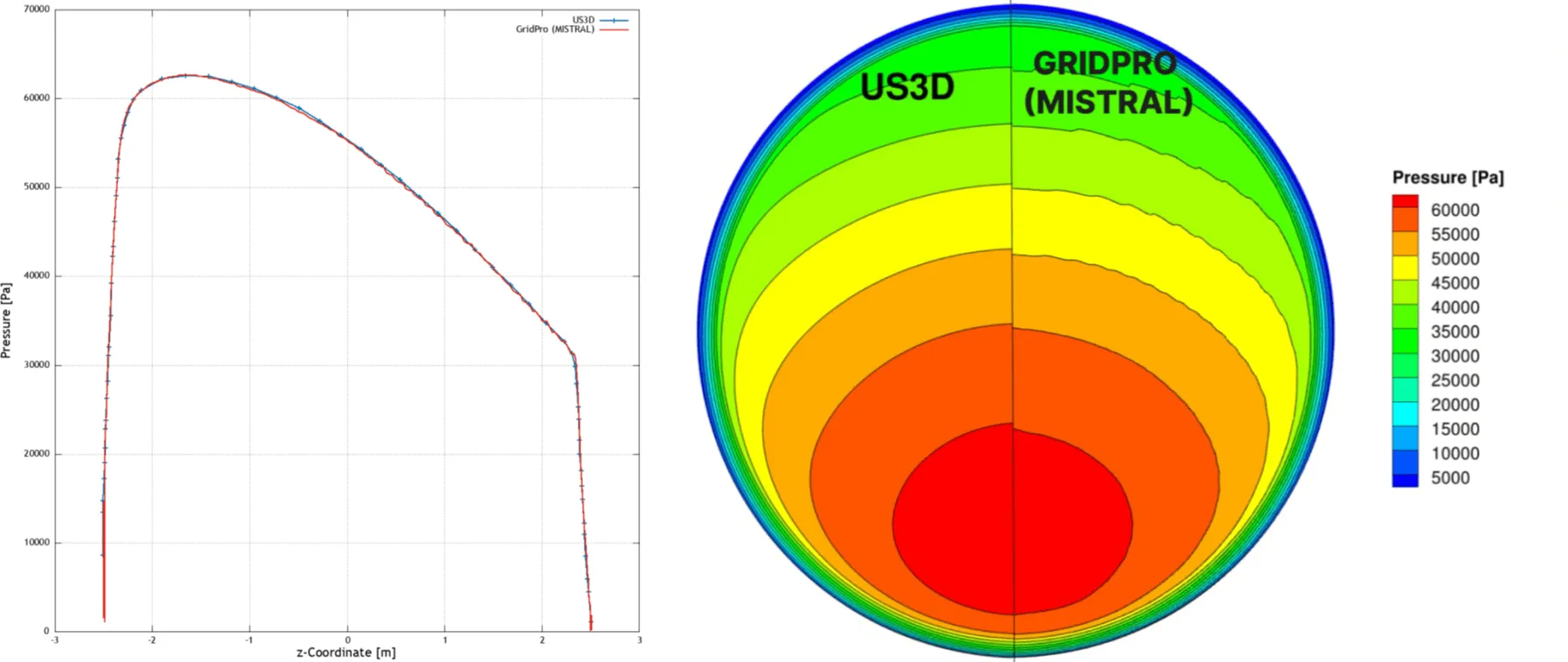Click the 35000 value in the colorbar legend
The height and width of the screenshot is (662, 1568).
pos(1455,332)
